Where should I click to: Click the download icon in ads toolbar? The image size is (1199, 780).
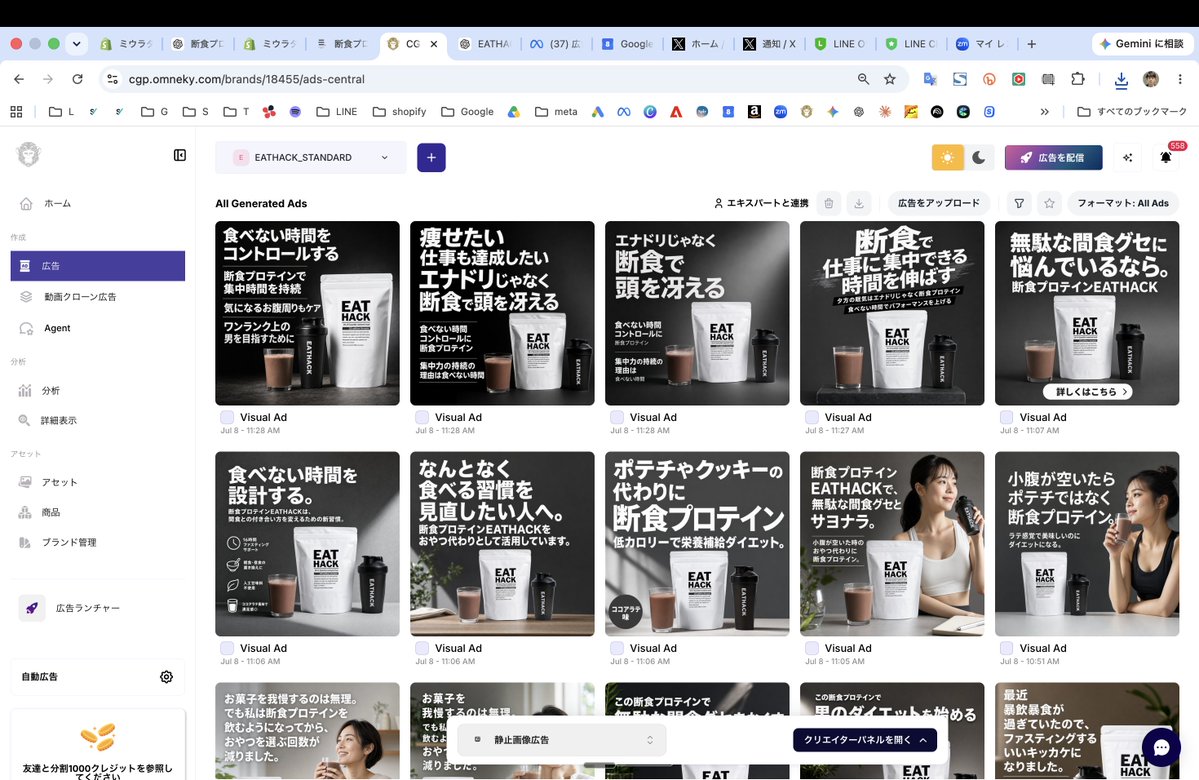pyautogui.click(x=859, y=203)
